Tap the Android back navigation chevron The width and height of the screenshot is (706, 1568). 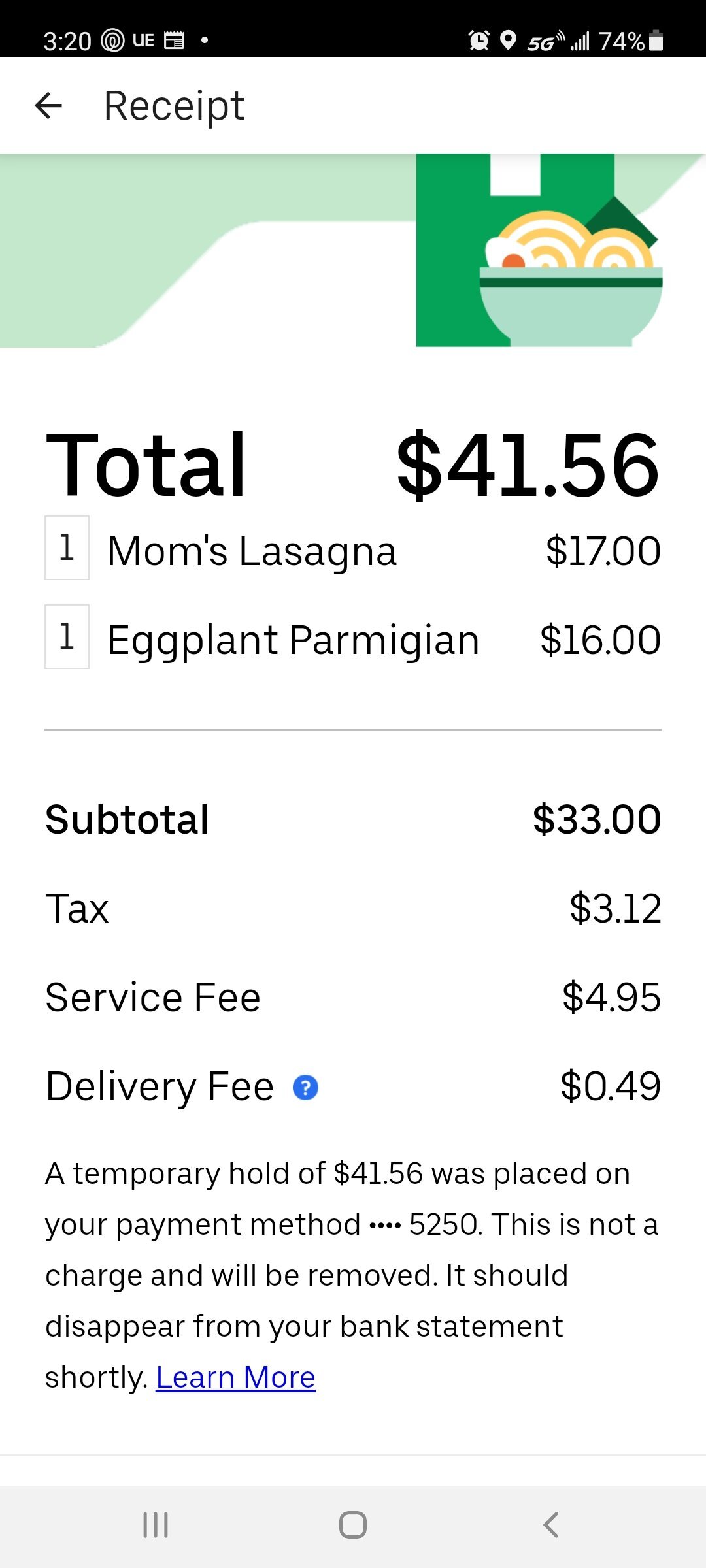tap(551, 1525)
